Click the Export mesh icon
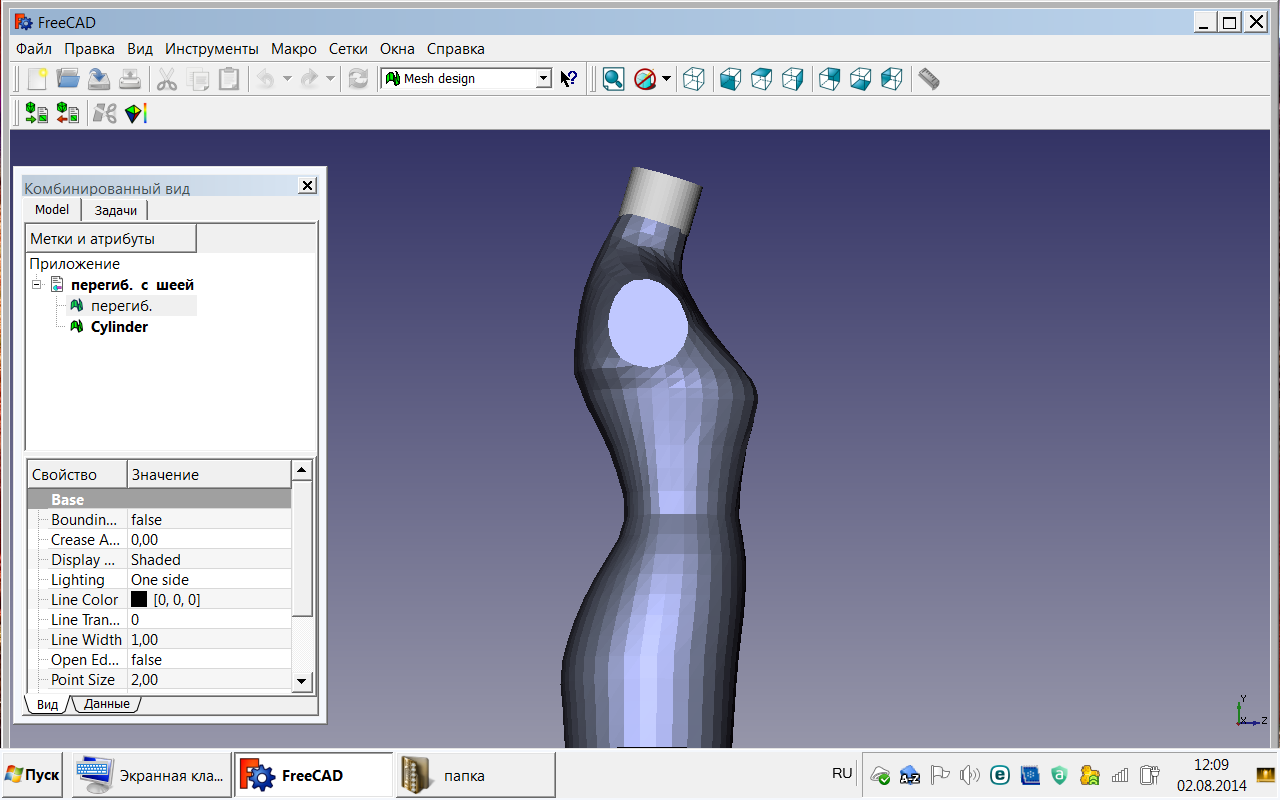 point(68,113)
